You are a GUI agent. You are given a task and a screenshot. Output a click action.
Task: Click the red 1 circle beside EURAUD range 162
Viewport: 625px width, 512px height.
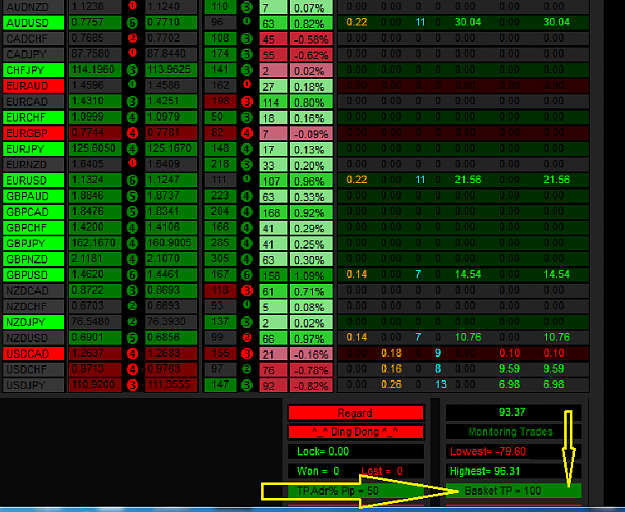click(x=247, y=84)
